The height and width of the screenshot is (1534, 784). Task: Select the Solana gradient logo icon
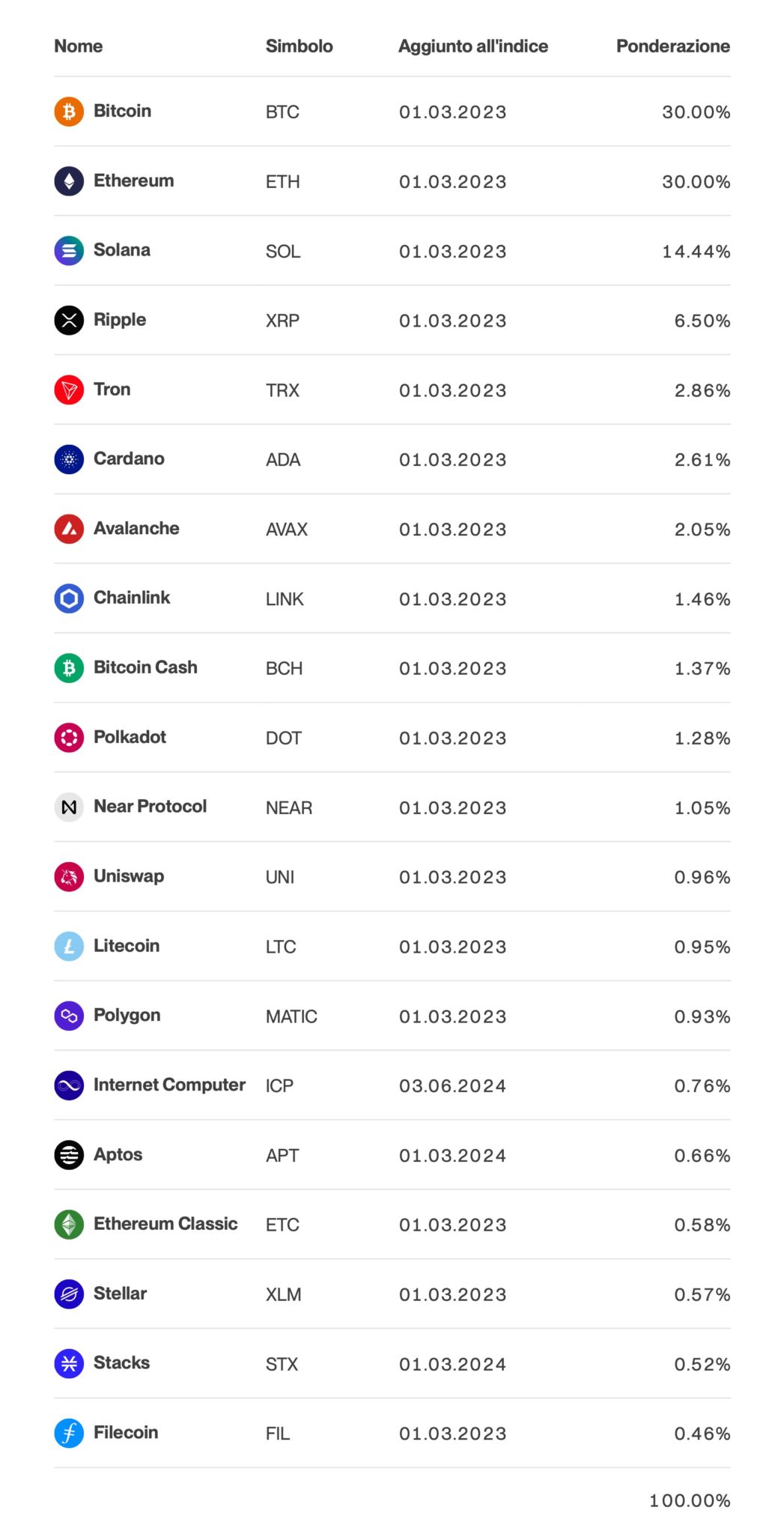pyautogui.click(x=69, y=251)
